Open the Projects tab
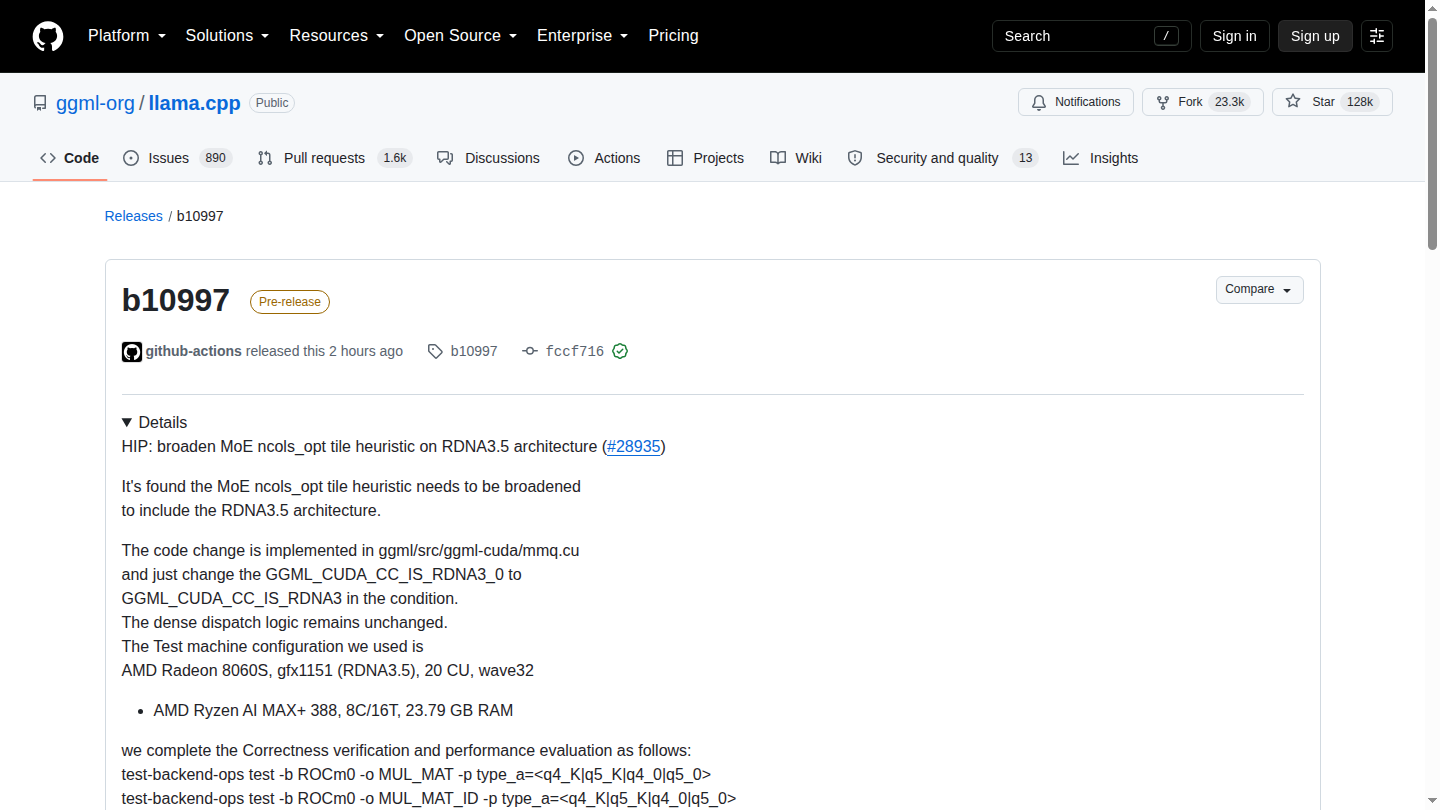1440x810 pixels. pyautogui.click(x=705, y=158)
